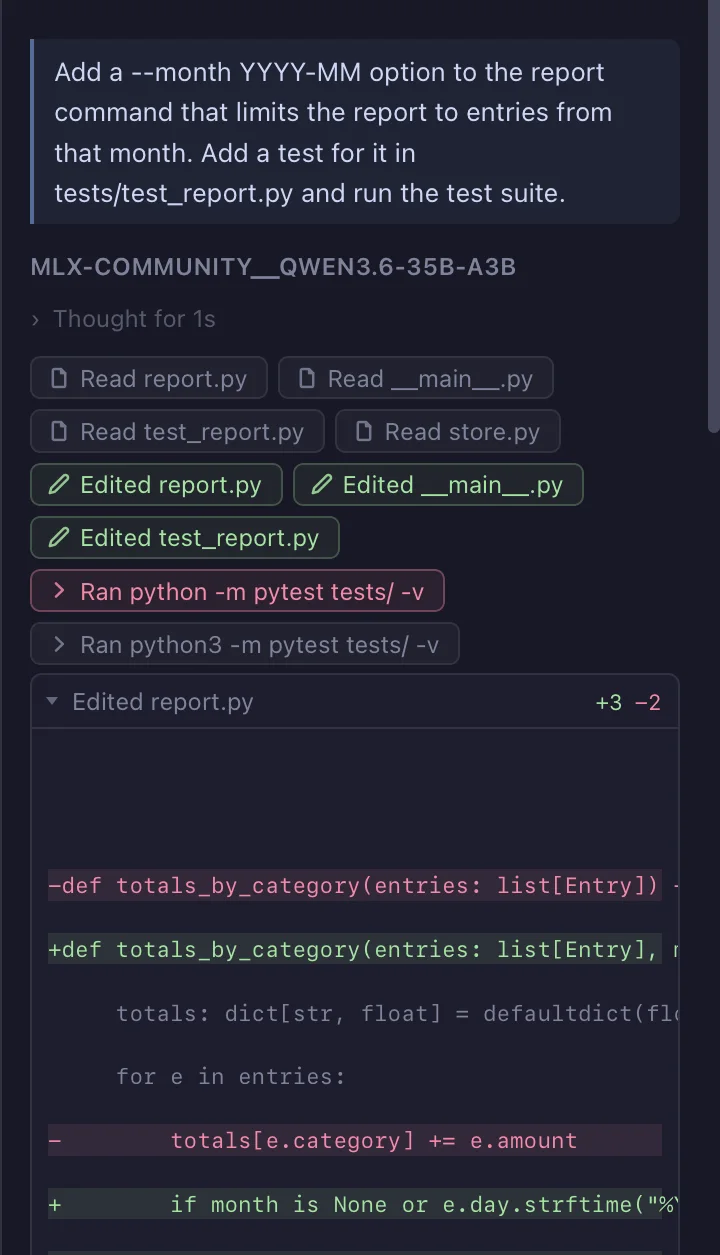Open the 'Edited test_report.py' chip
The width and height of the screenshot is (720, 1255).
click(x=185, y=538)
